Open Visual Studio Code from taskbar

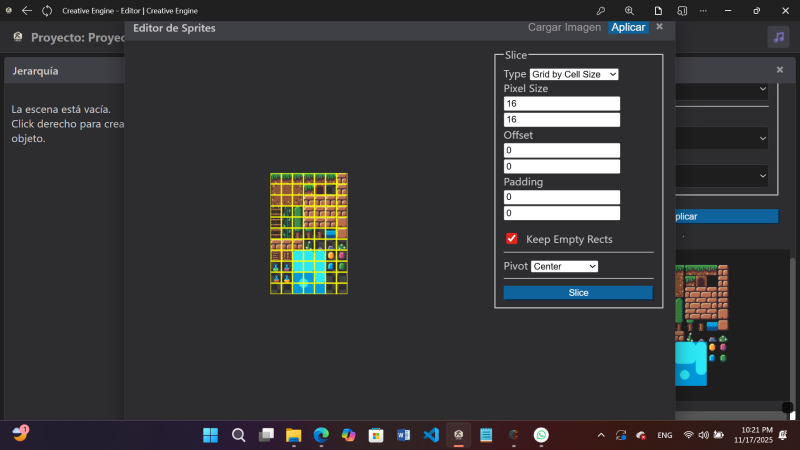[x=431, y=435]
